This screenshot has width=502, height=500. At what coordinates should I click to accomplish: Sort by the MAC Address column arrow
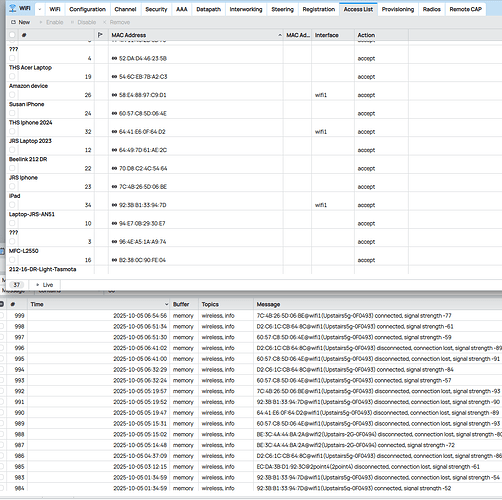[x=280, y=35]
